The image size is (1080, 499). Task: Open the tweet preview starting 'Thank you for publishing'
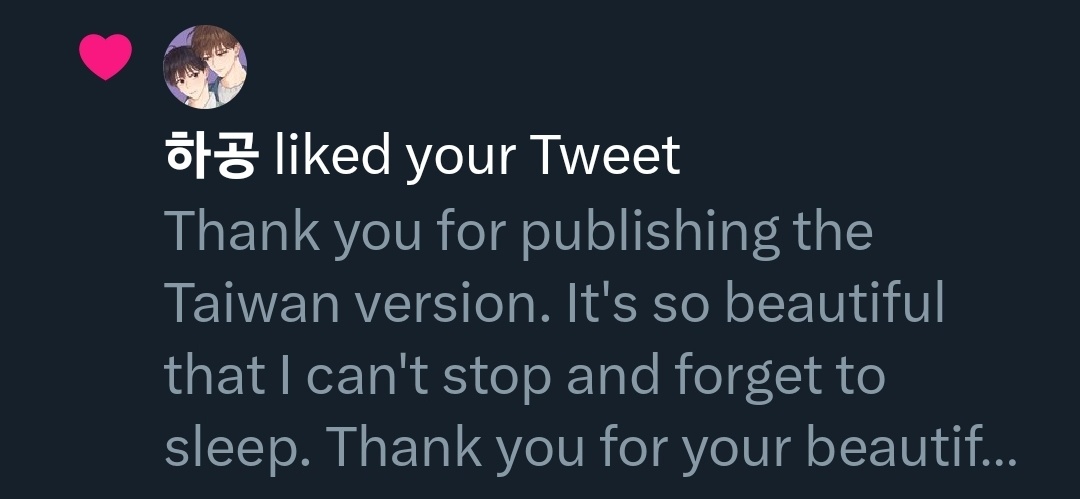click(x=590, y=339)
